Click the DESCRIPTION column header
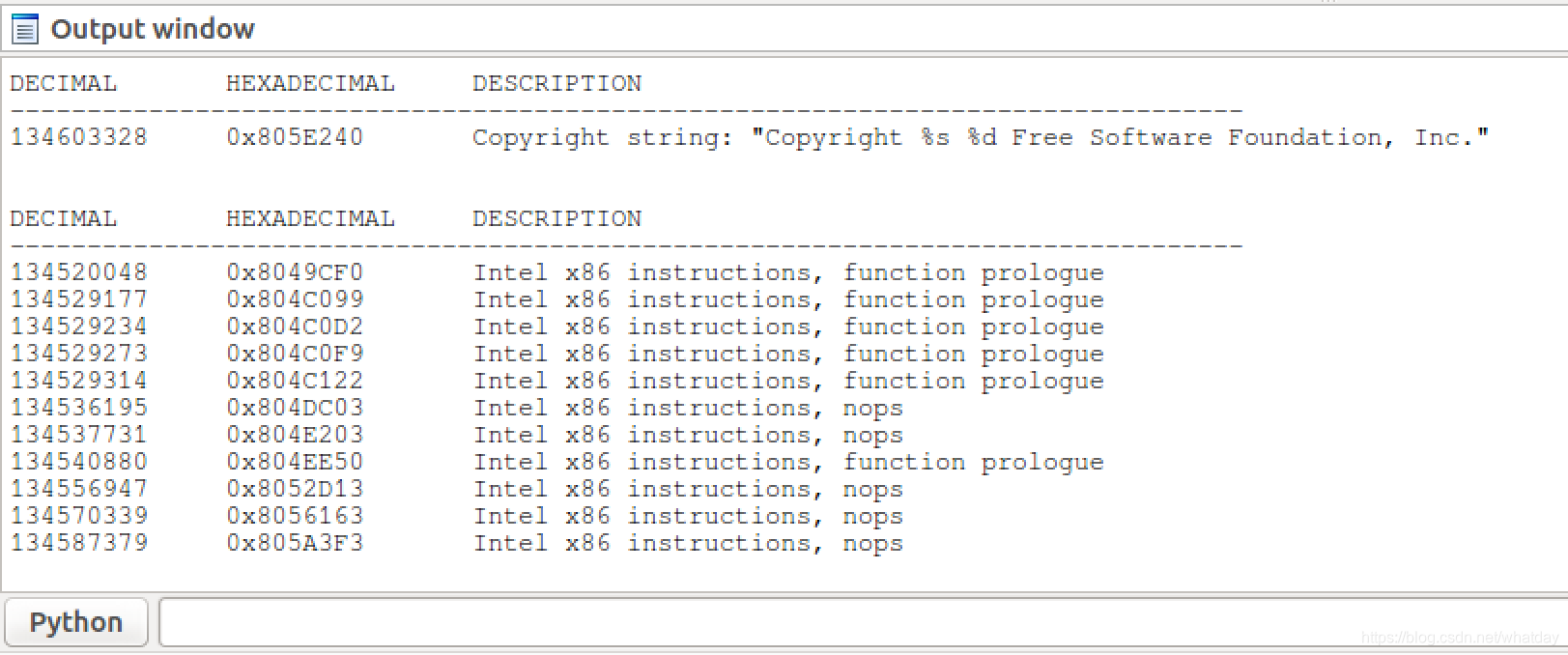Screen dimensions: 1568x655 556,83
